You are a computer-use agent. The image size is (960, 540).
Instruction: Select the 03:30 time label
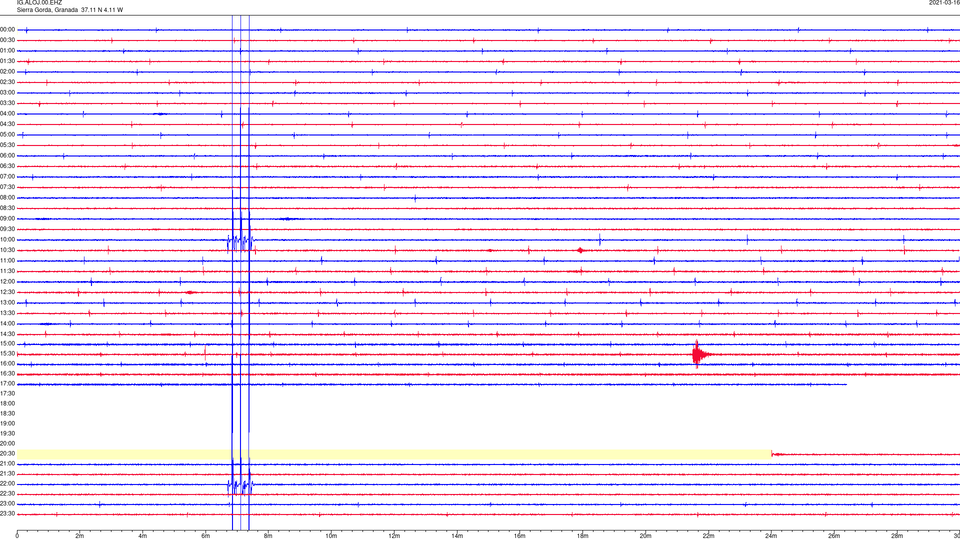pyautogui.click(x=7, y=103)
